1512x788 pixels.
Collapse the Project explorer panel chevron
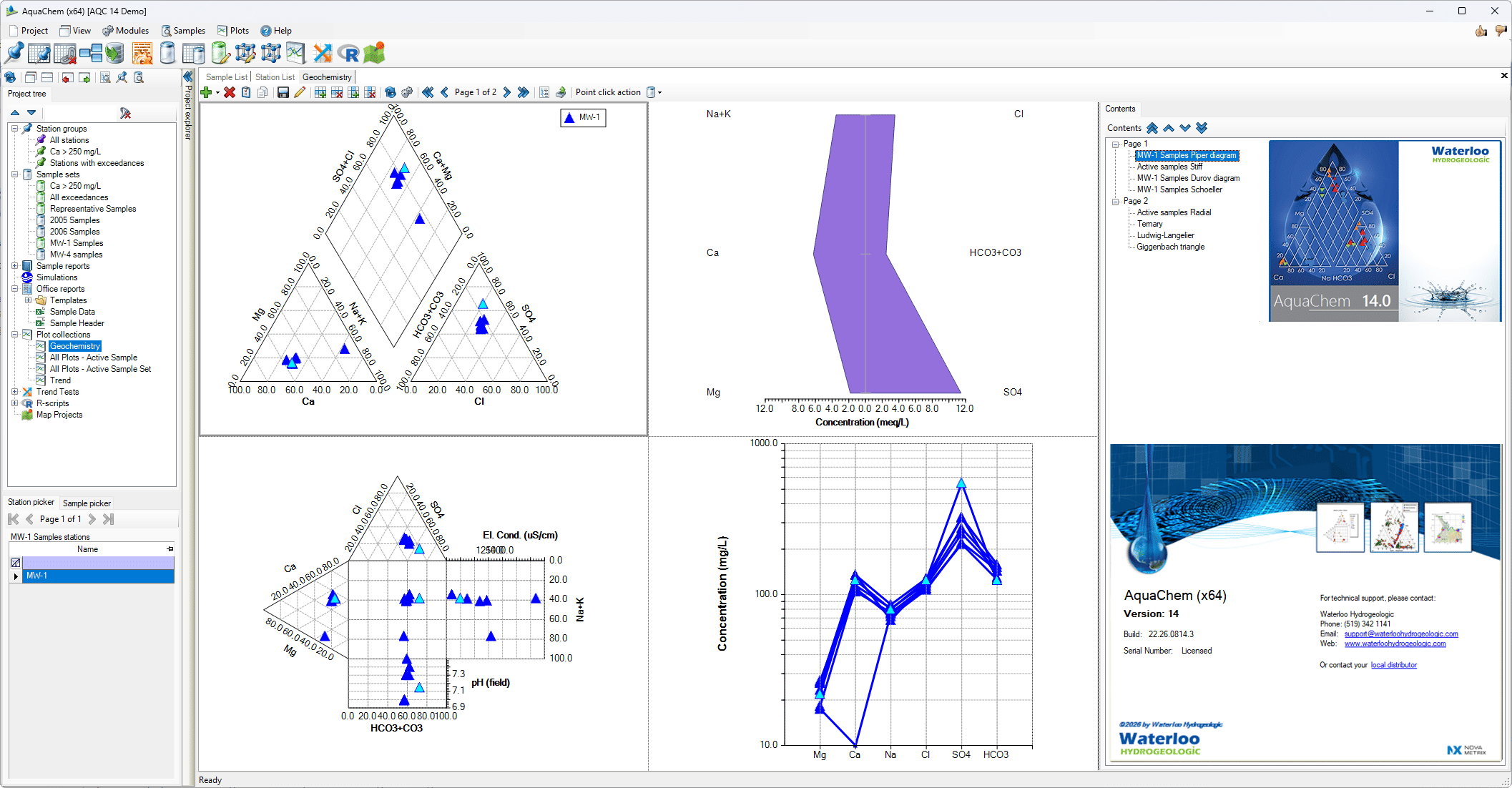pos(188,77)
